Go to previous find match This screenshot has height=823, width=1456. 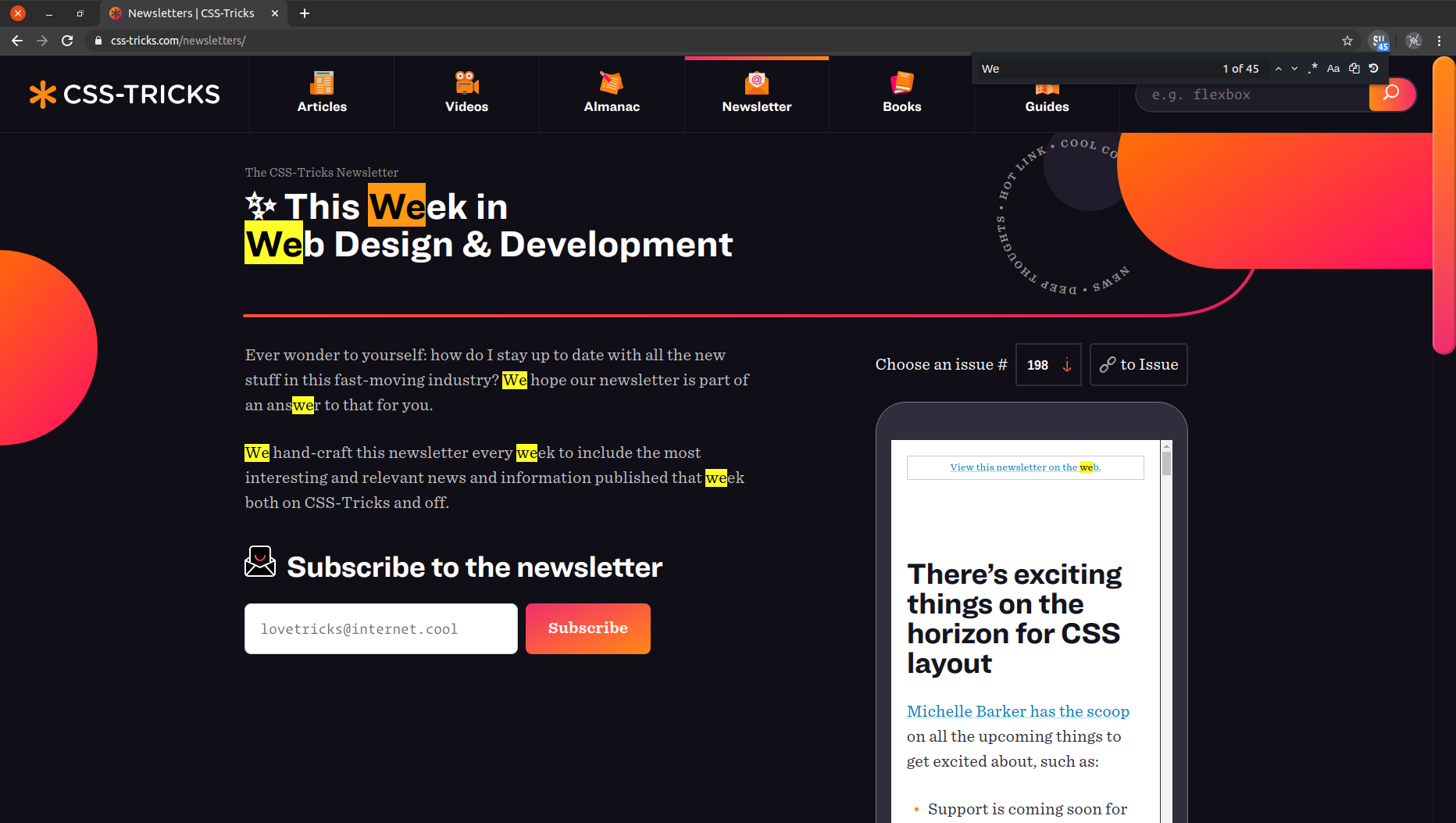pyautogui.click(x=1278, y=69)
